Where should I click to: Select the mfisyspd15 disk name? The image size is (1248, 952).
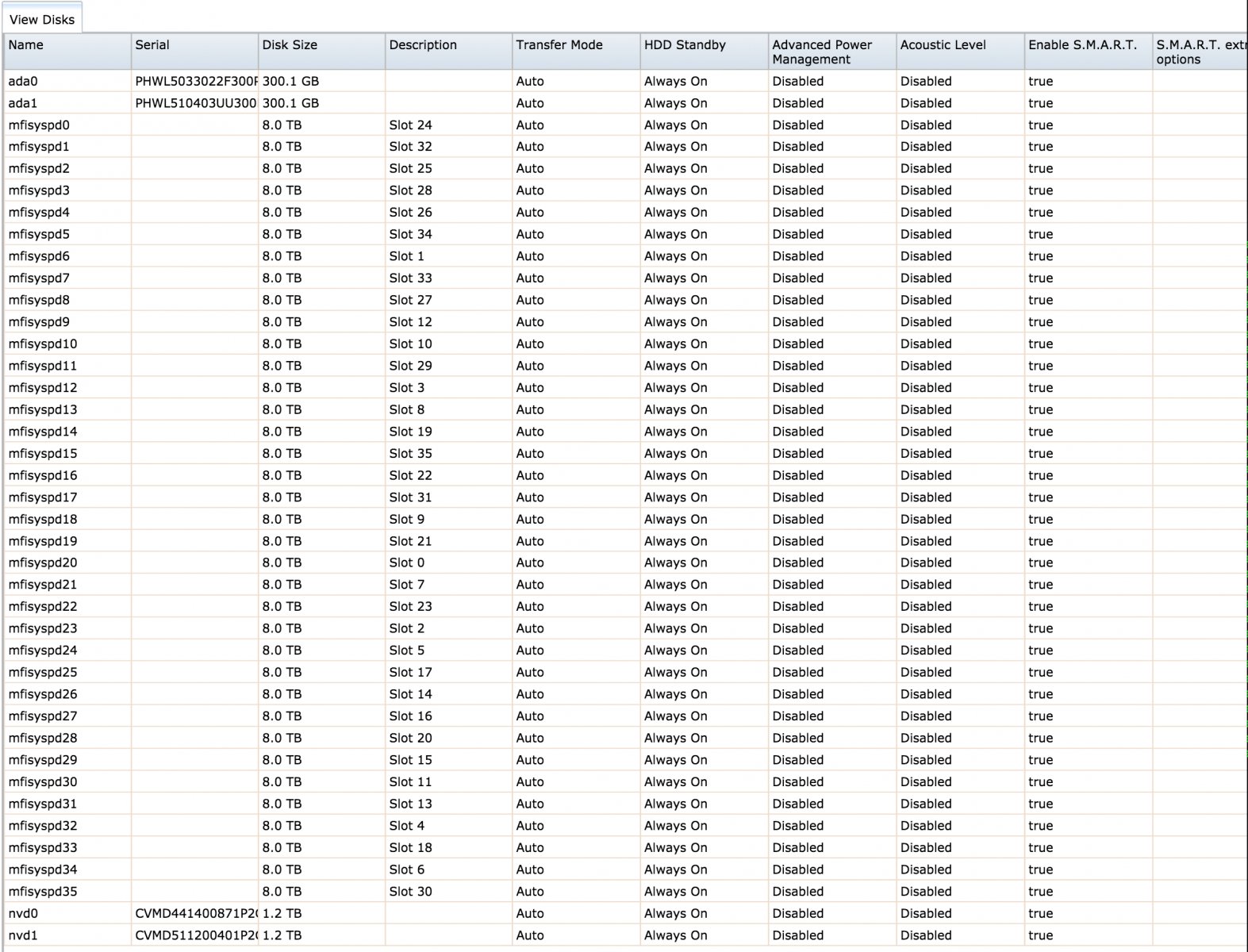pyautogui.click(x=43, y=454)
